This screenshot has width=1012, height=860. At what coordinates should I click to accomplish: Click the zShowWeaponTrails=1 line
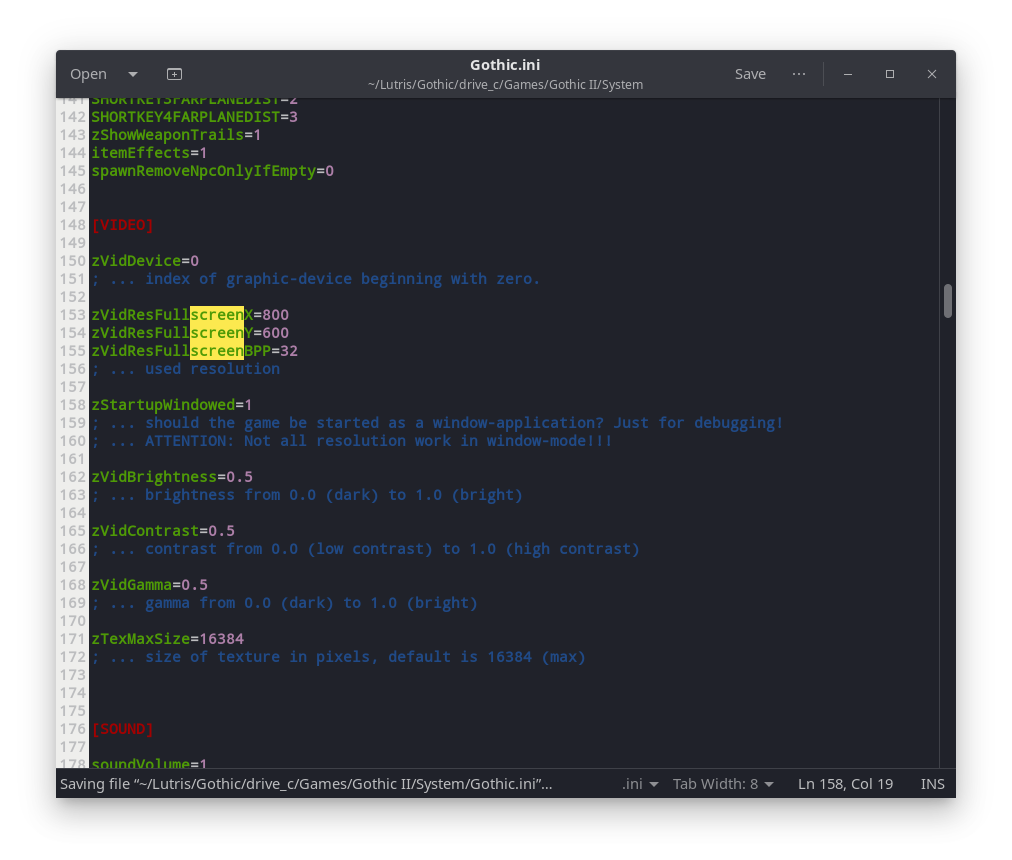point(176,135)
